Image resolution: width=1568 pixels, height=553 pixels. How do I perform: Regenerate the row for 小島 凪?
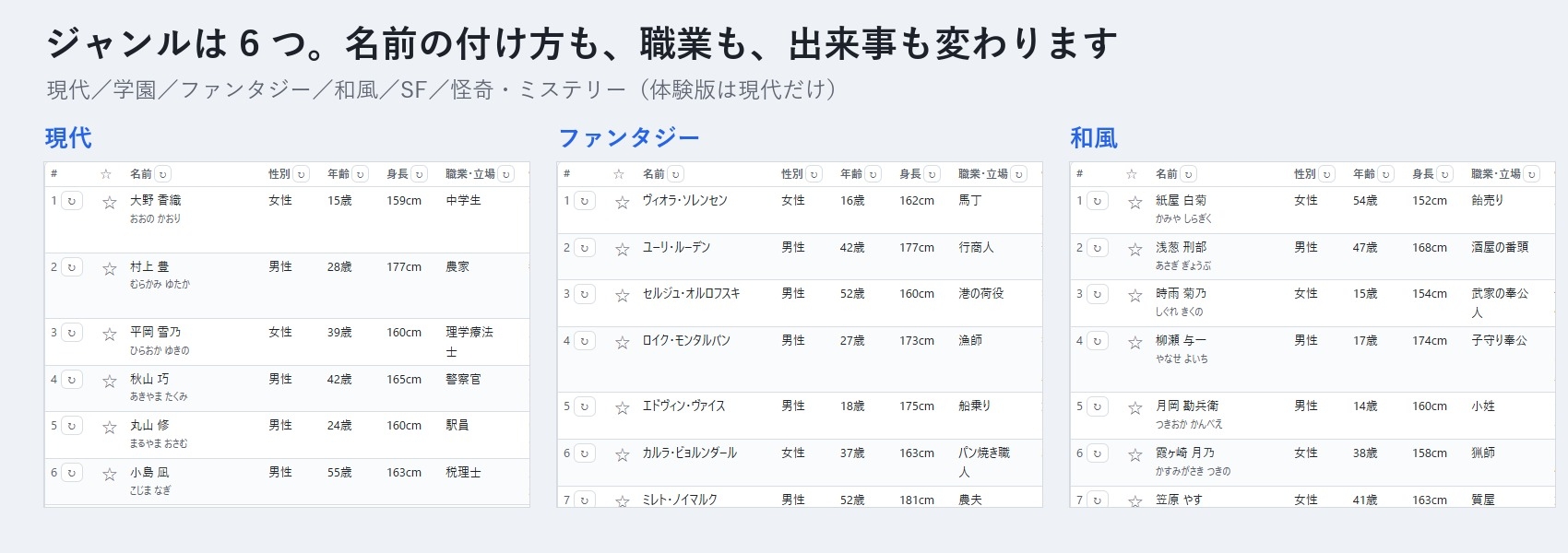click(72, 473)
